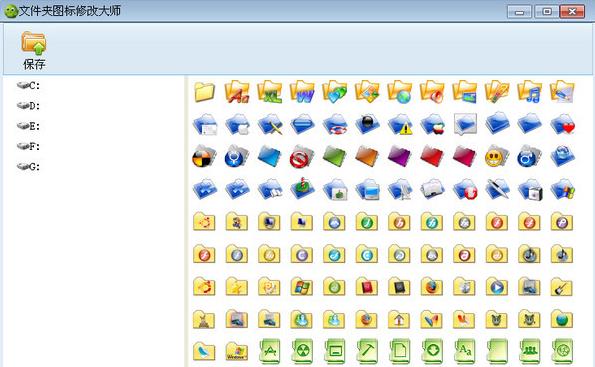The image size is (595, 367).
Task: Click the 保存 save toolbar button
Action: (34, 50)
